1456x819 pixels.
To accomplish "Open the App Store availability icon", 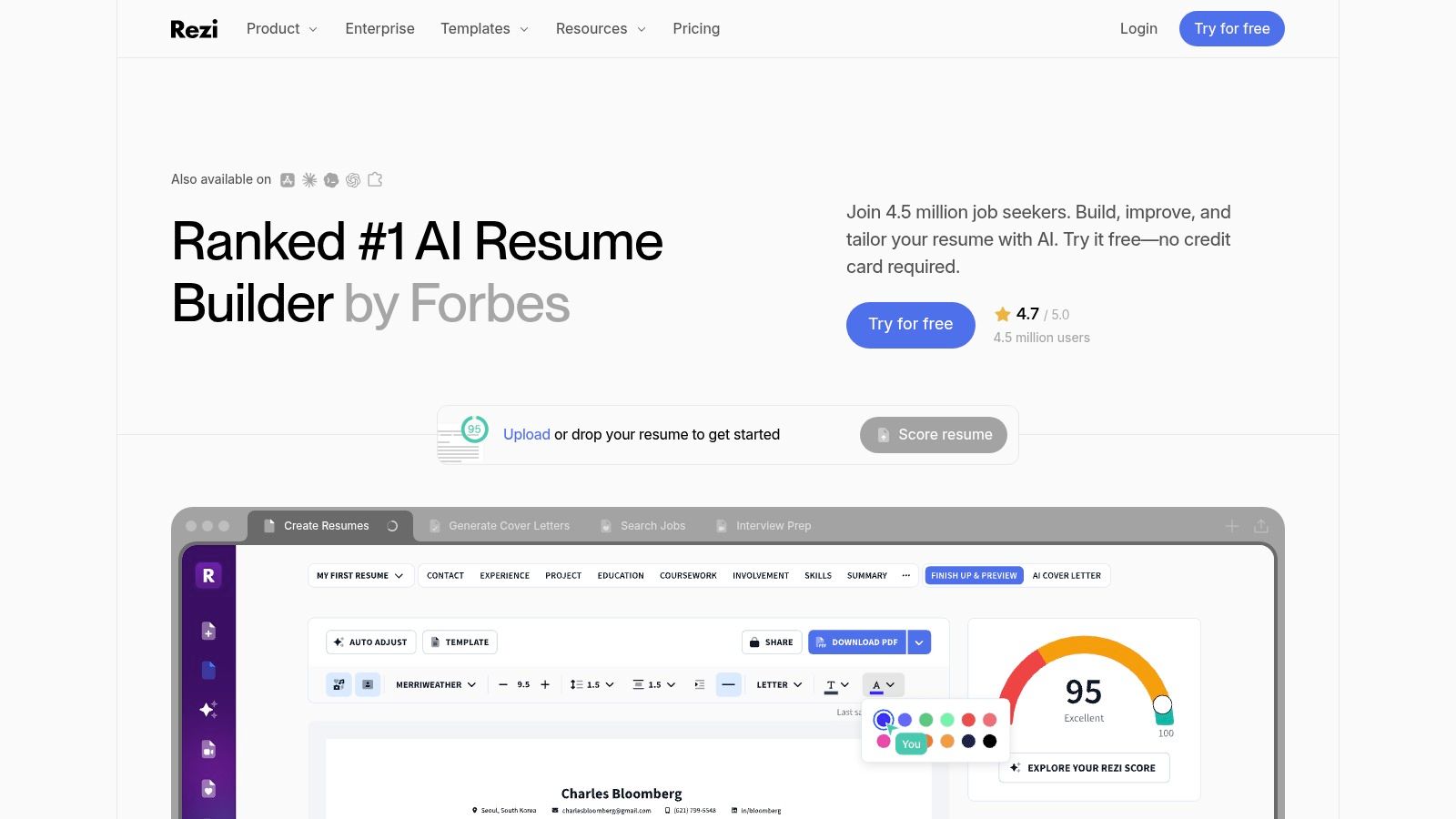I will [288, 180].
